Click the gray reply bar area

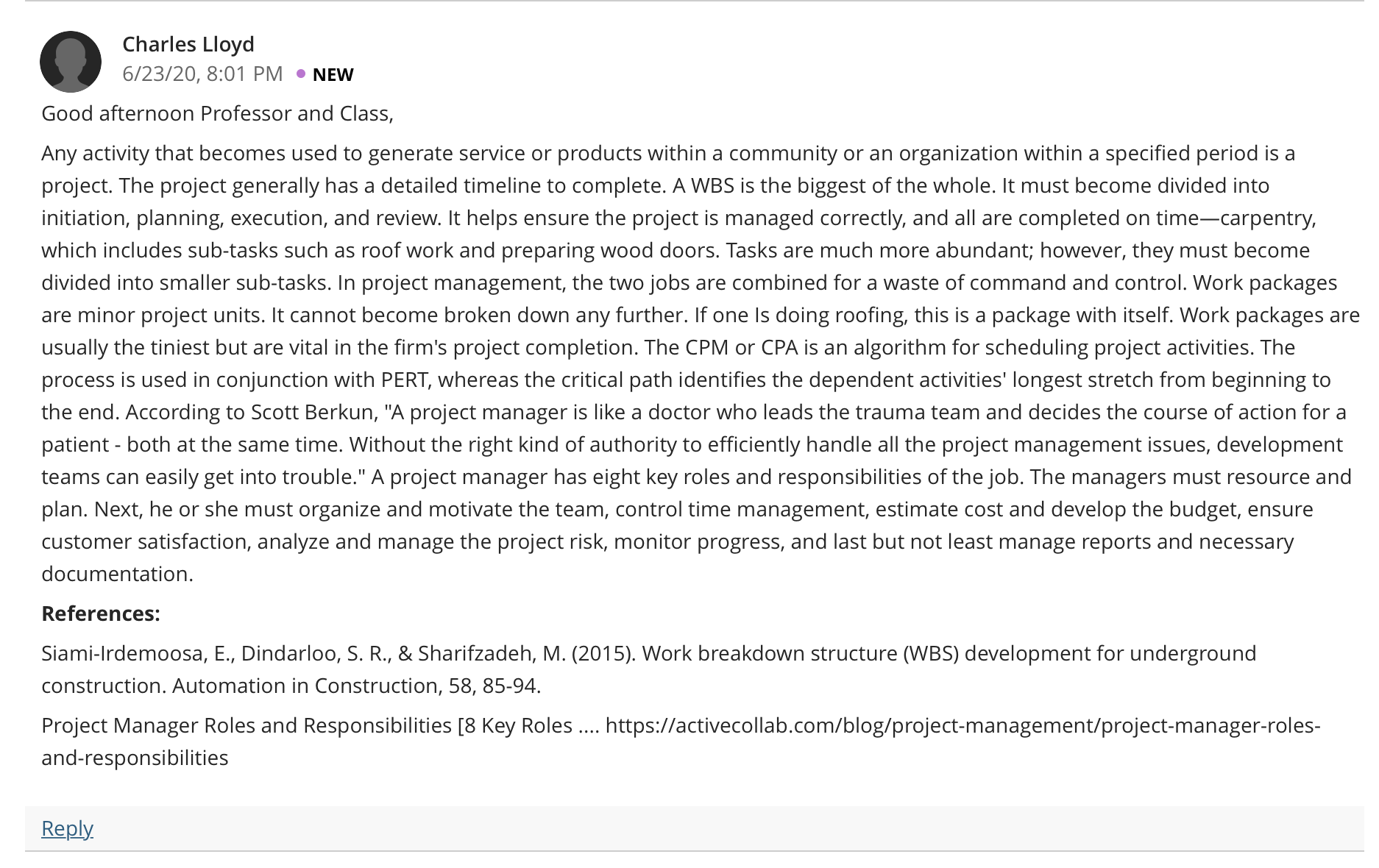pos(695,828)
